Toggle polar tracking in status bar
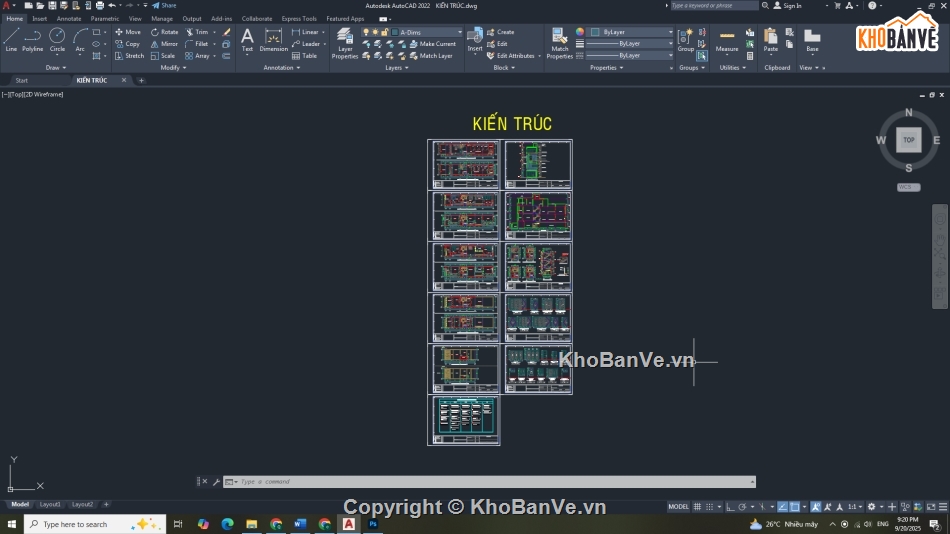950x534 pixels. [x=742, y=507]
